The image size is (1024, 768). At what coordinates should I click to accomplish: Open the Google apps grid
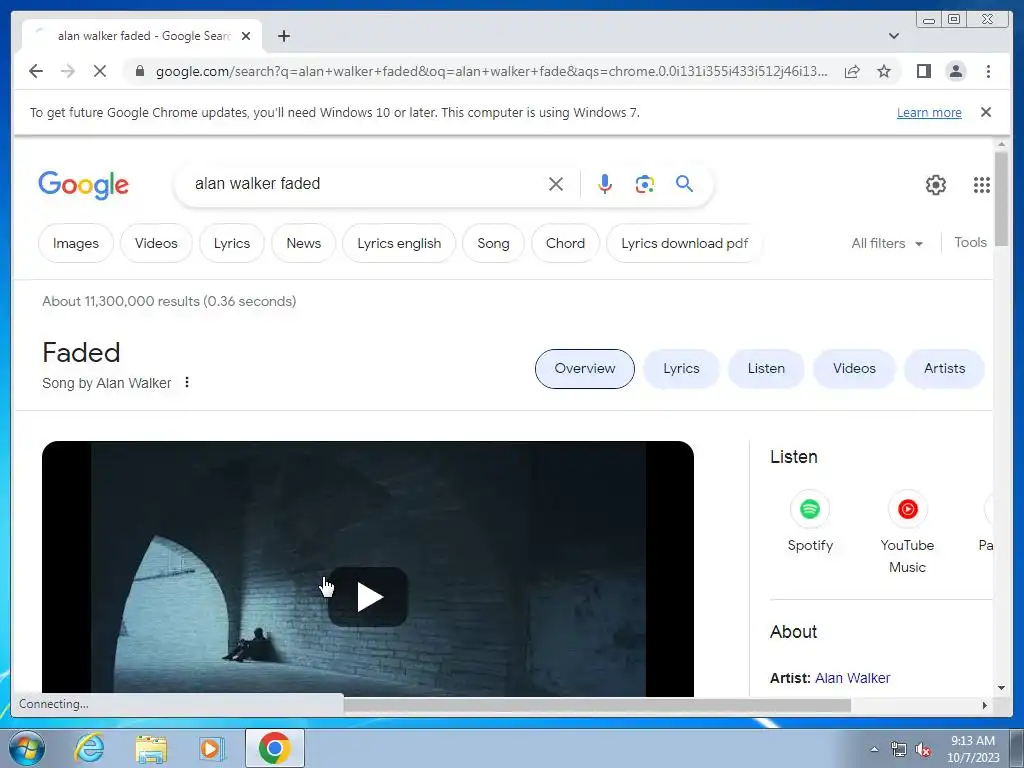click(982, 185)
